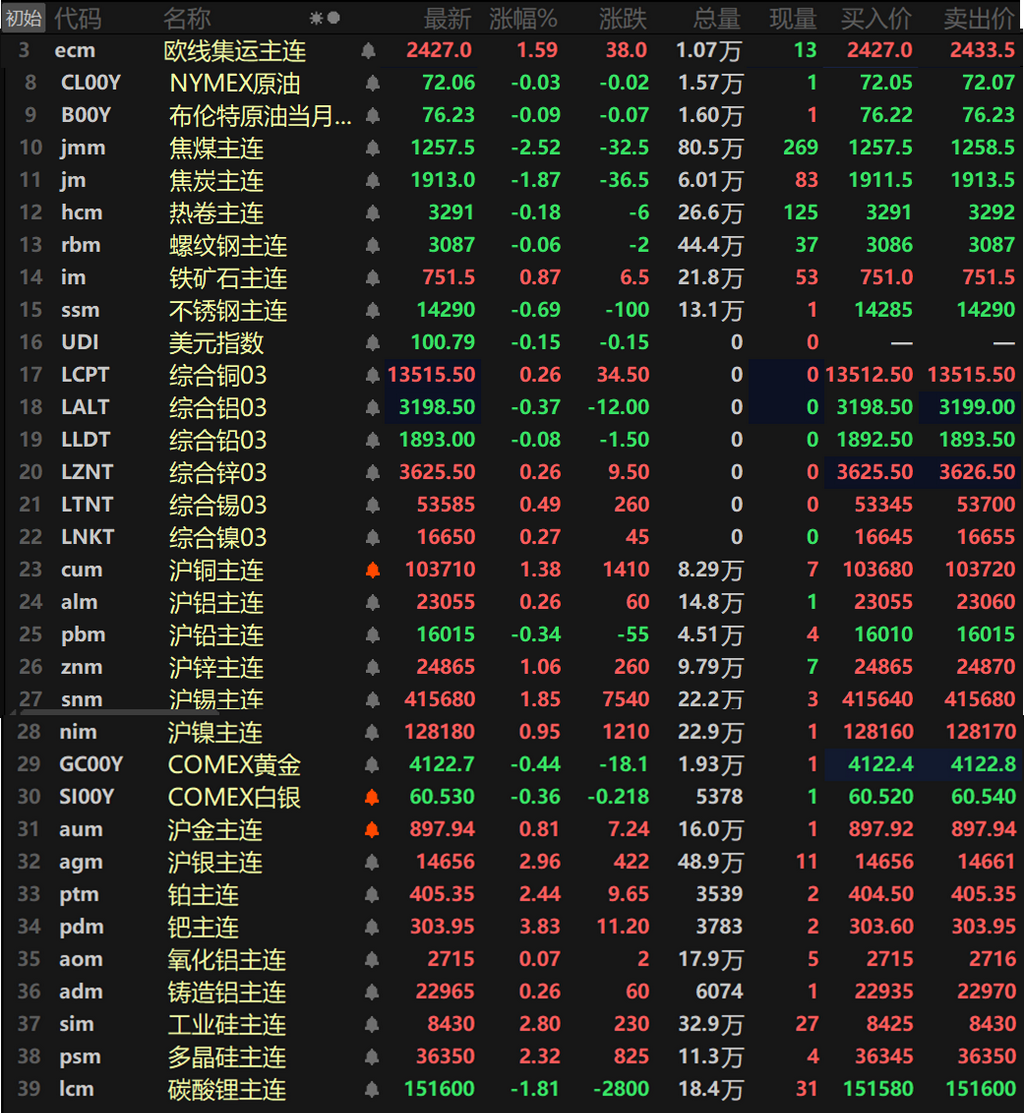Click the alert bell for 螺纹钢主连
This screenshot has height=1113, width=1024.
coord(373,246)
